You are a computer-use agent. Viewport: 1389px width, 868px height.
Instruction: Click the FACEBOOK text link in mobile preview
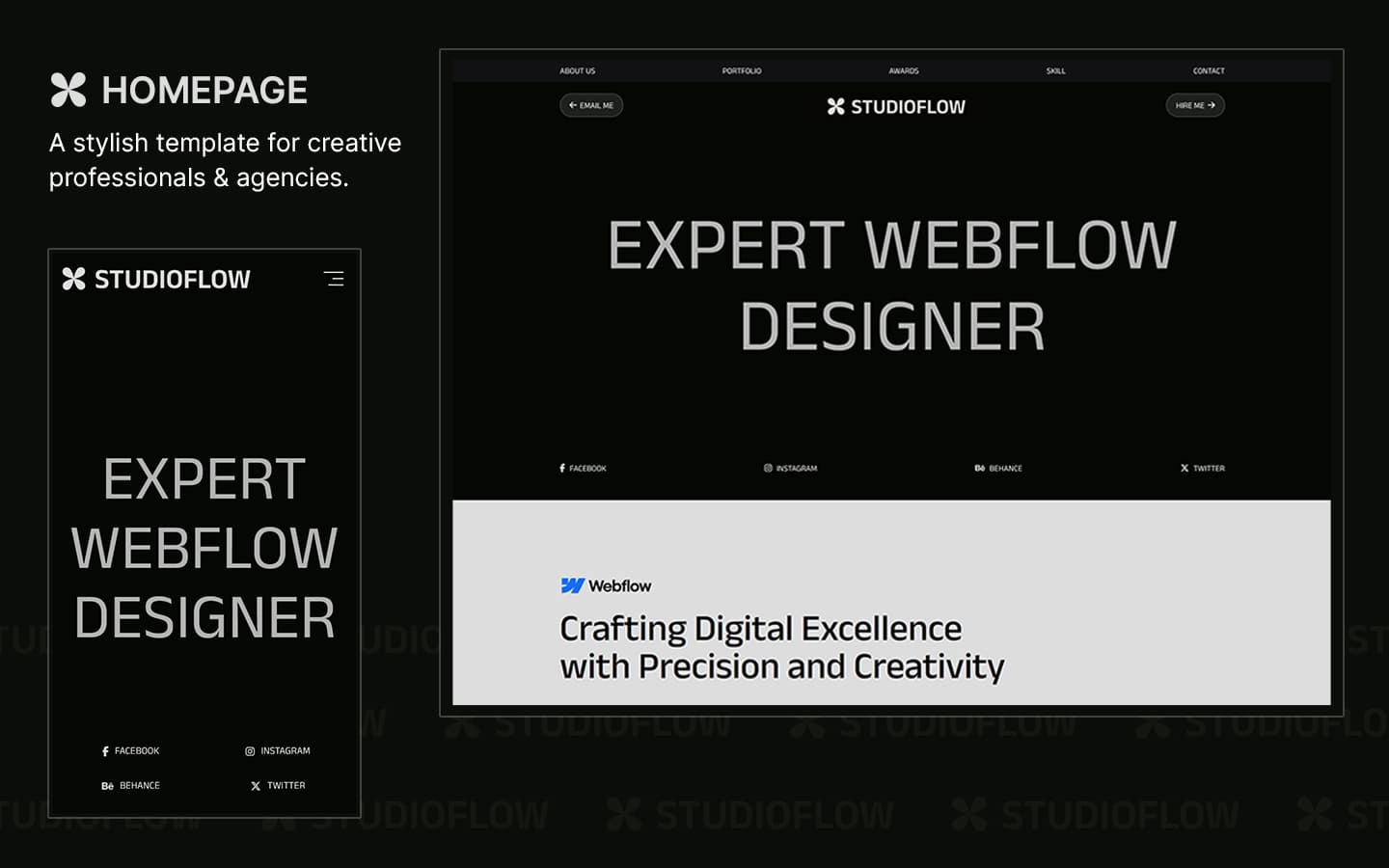(x=137, y=750)
